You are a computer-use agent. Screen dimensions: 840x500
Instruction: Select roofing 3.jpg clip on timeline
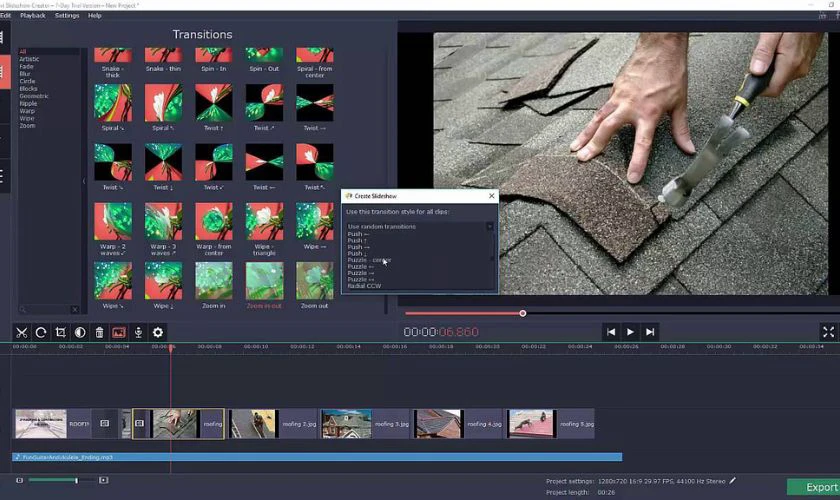tap(365, 424)
